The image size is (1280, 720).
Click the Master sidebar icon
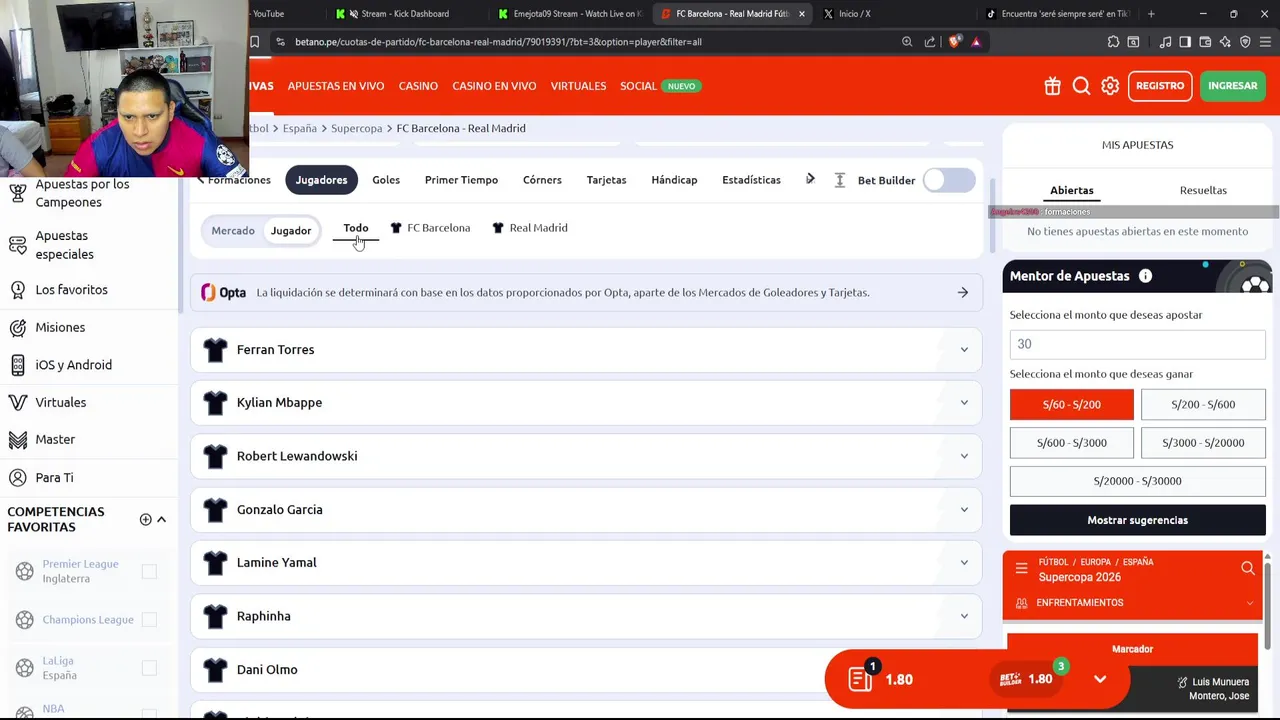17,440
